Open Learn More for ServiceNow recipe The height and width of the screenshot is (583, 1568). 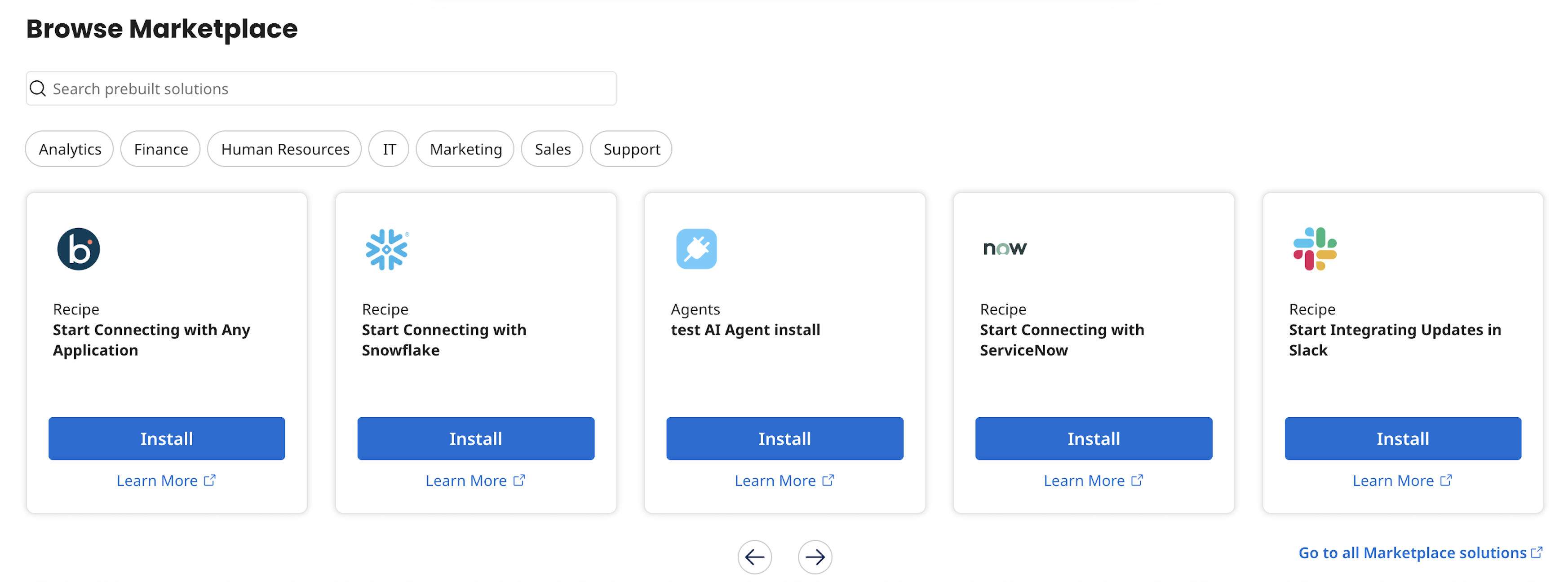(x=1093, y=481)
